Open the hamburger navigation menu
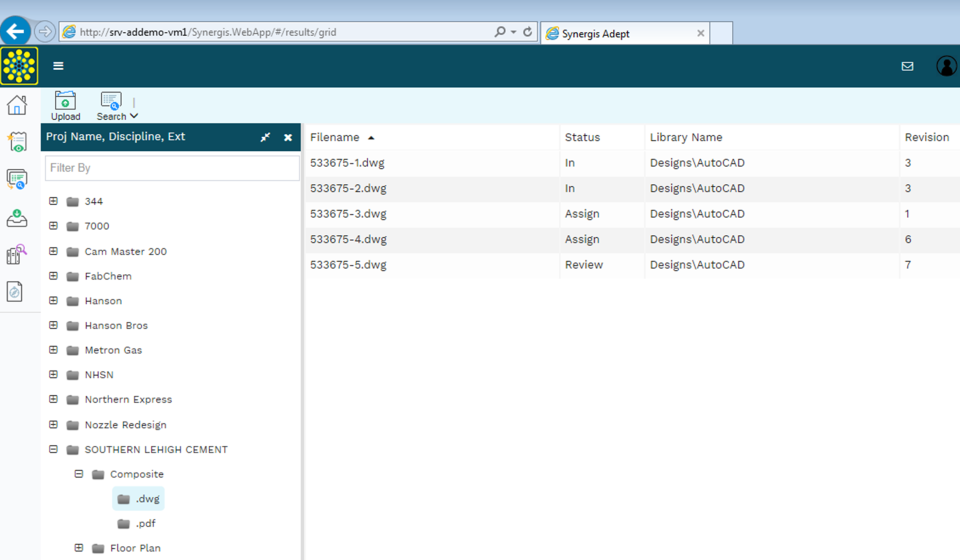 (x=58, y=66)
